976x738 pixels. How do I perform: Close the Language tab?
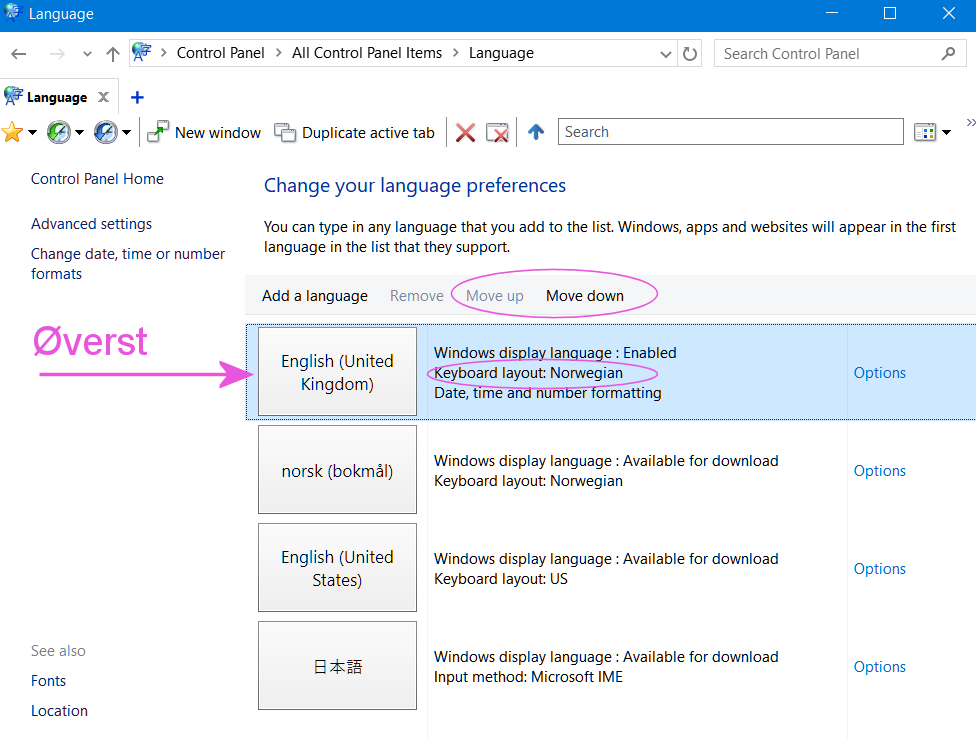[103, 97]
